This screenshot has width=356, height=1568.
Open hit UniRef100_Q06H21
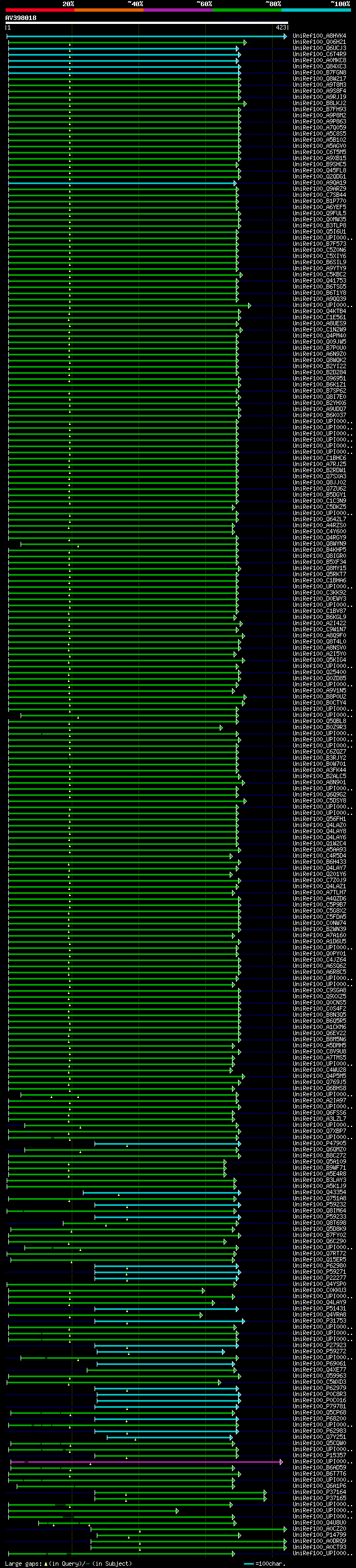click(x=319, y=42)
